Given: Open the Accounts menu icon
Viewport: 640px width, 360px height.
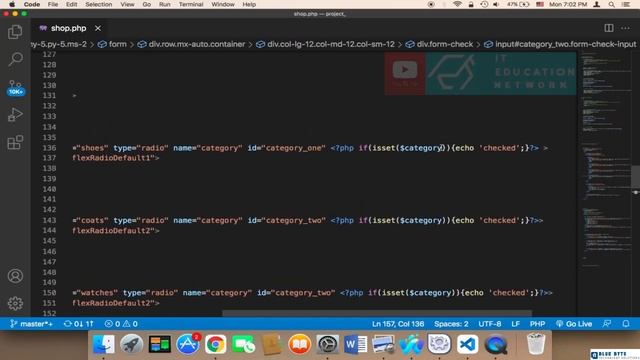Looking at the screenshot, I should coord(15,276).
